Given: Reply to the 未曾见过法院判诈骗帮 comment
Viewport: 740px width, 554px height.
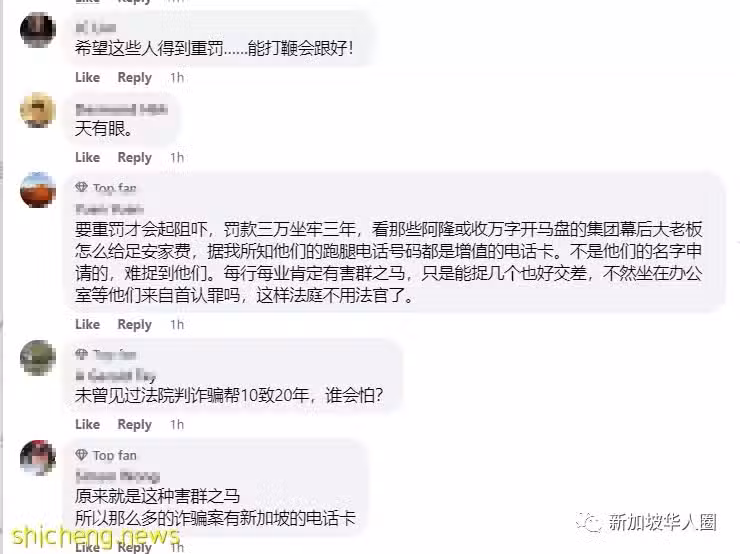Looking at the screenshot, I should (x=135, y=425).
